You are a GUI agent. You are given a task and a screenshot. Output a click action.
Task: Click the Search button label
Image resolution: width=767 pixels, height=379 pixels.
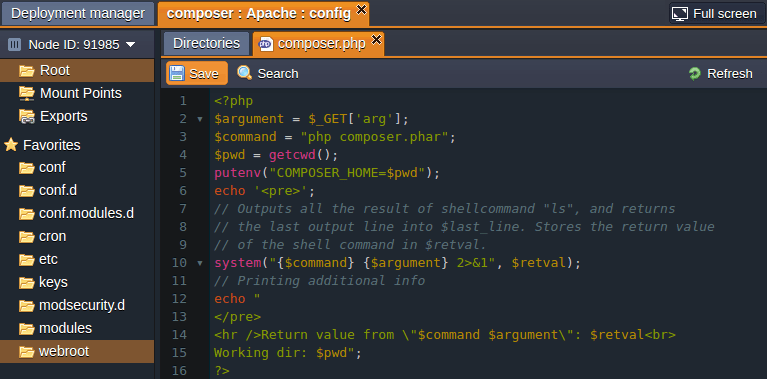(x=278, y=73)
